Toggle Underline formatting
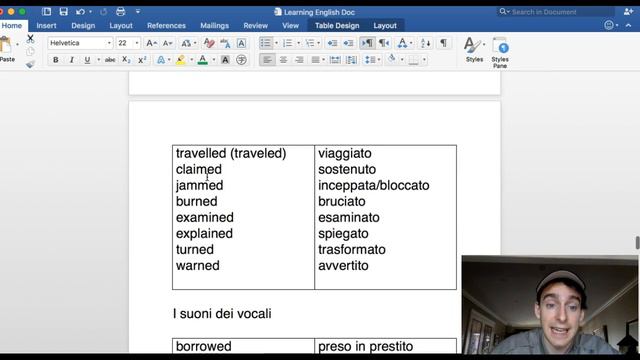Viewport: 640px width, 360px height. point(87,60)
